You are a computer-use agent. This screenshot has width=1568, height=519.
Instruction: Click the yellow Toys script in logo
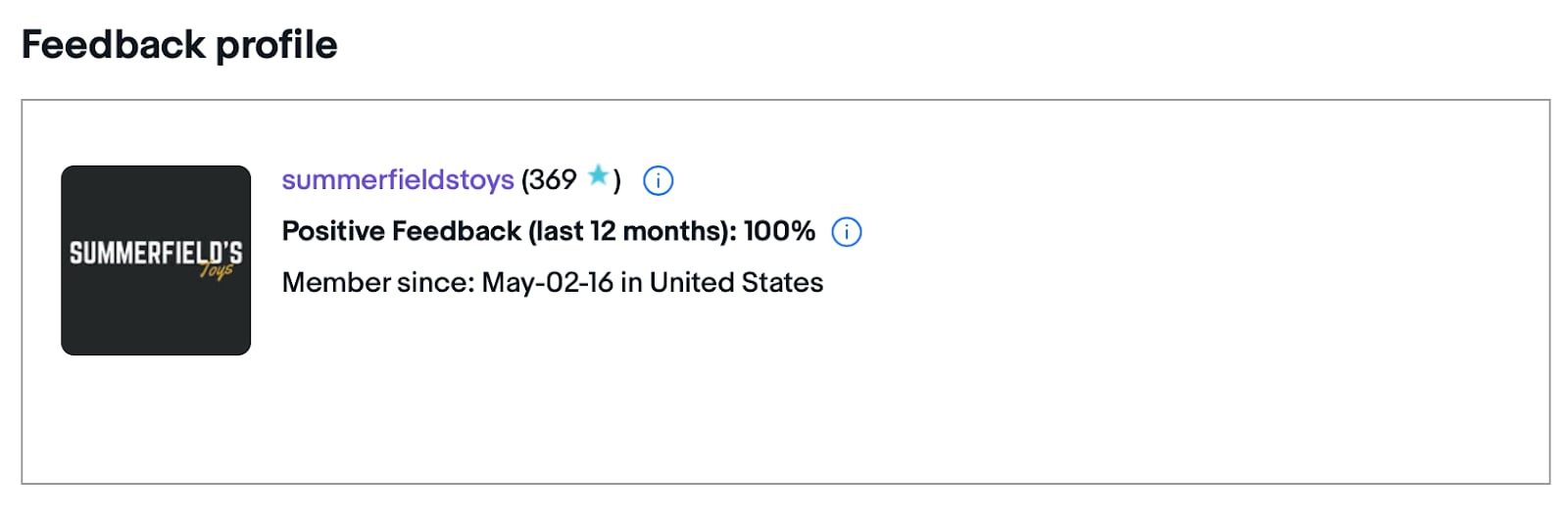tap(217, 270)
